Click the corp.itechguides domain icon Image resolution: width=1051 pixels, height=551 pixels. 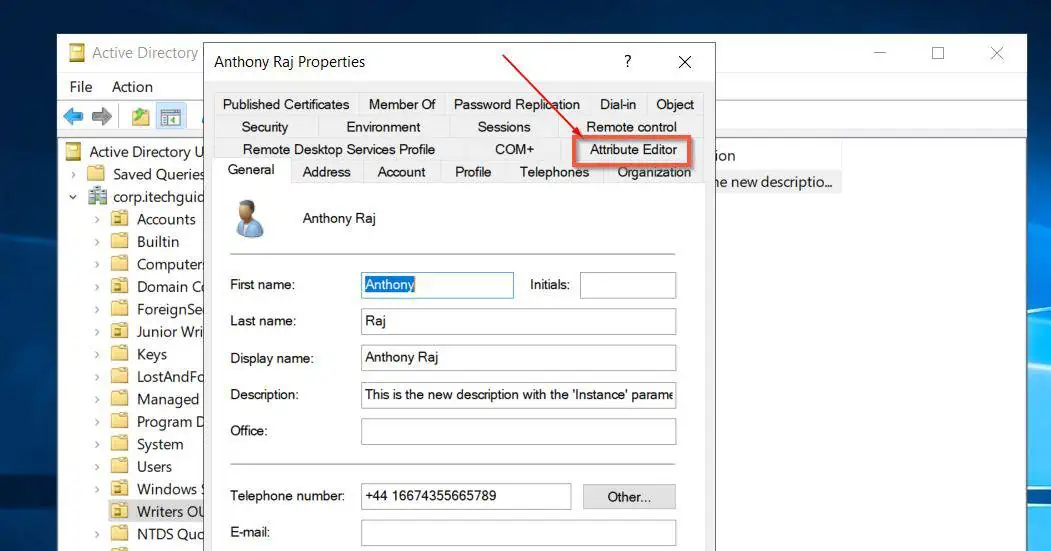click(x=98, y=196)
